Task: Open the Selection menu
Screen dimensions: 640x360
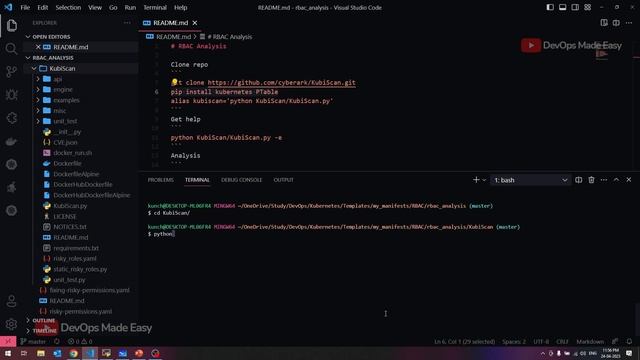Action: [x=68, y=7]
